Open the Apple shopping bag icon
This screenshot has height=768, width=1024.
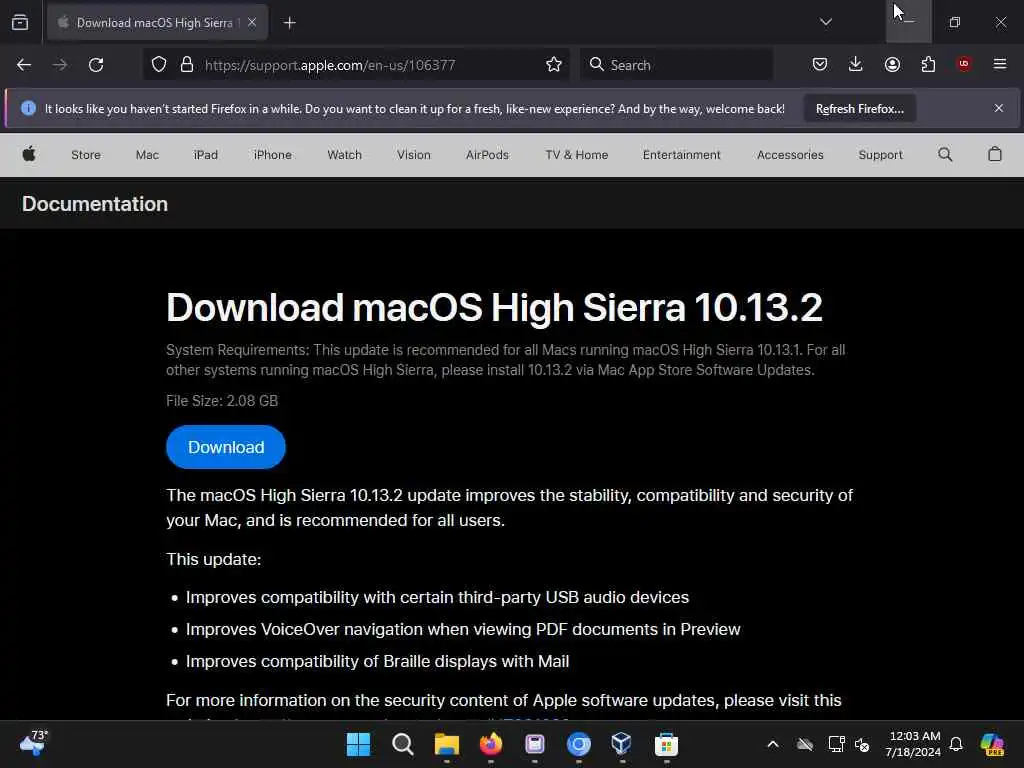pyautogui.click(x=995, y=154)
